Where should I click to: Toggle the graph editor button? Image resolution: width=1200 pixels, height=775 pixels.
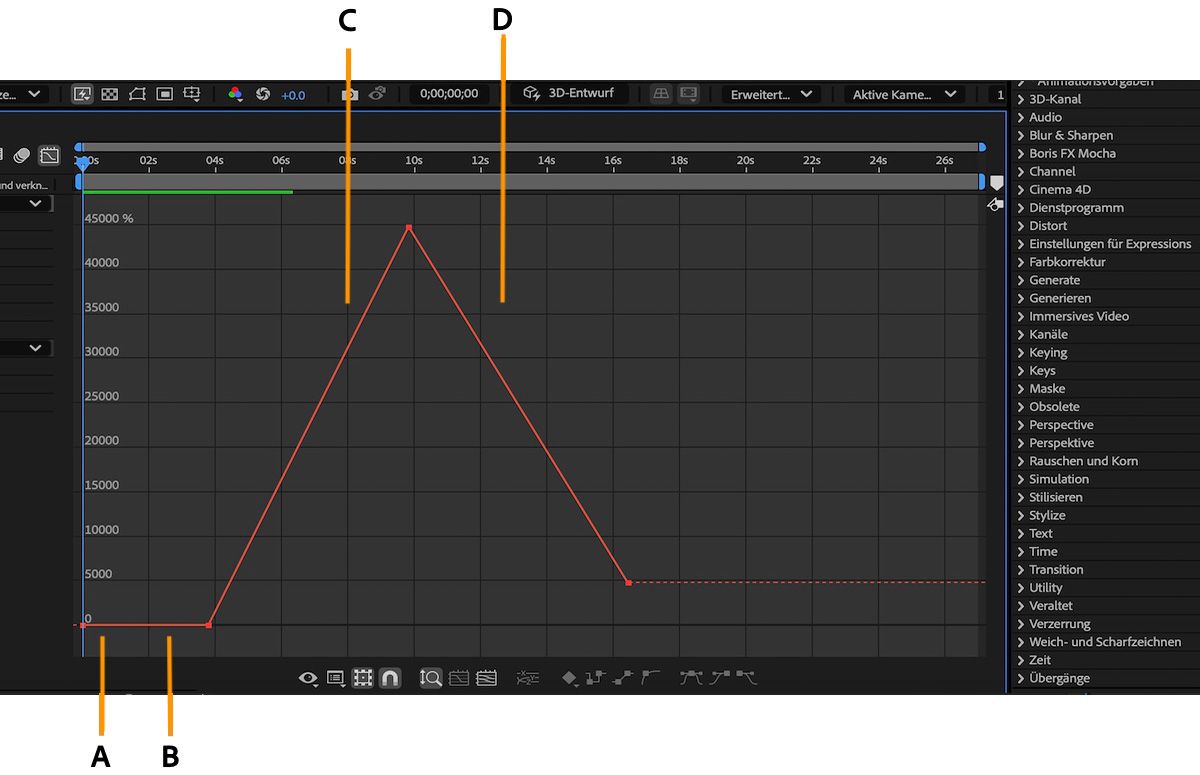pos(49,155)
